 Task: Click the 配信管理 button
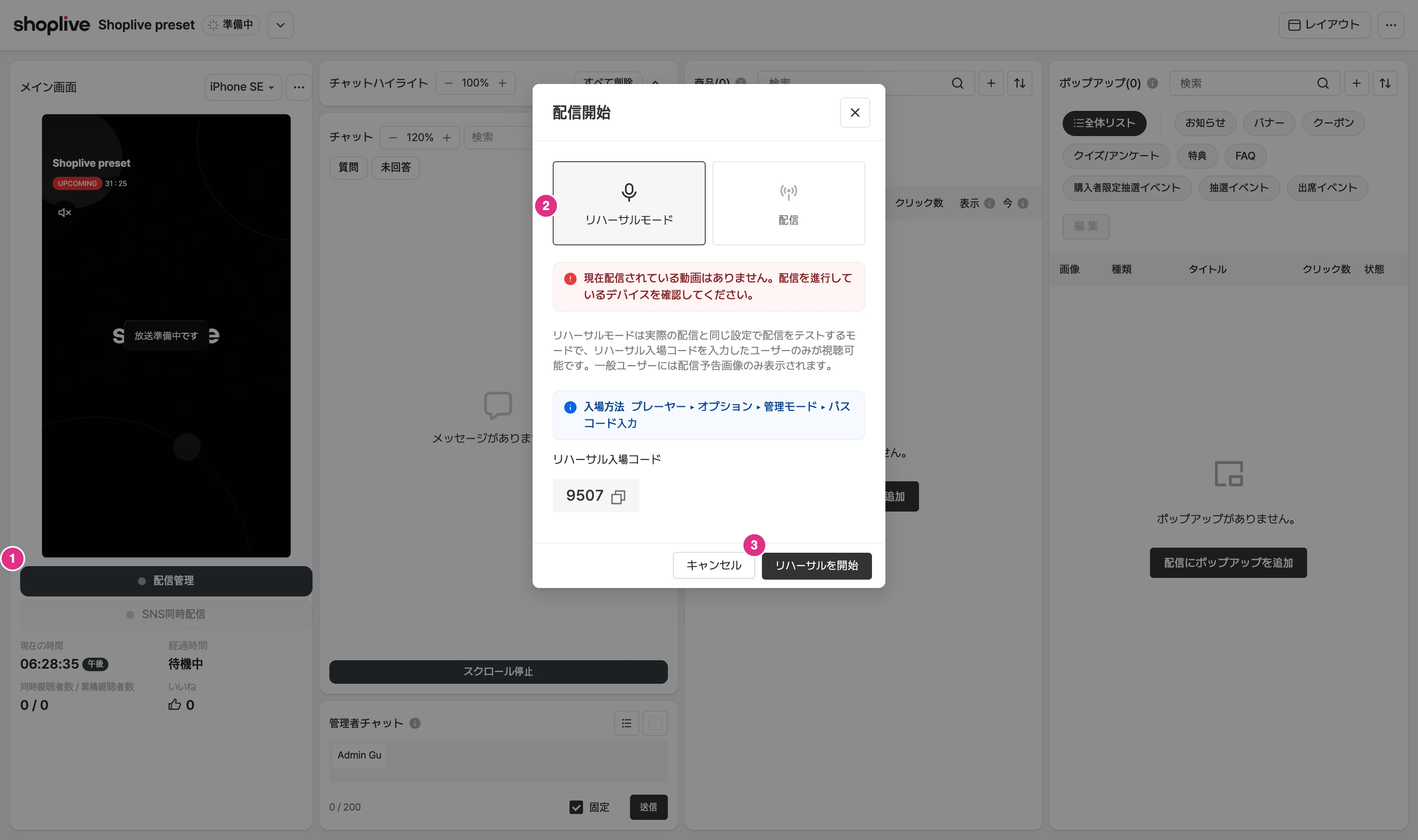point(166,581)
